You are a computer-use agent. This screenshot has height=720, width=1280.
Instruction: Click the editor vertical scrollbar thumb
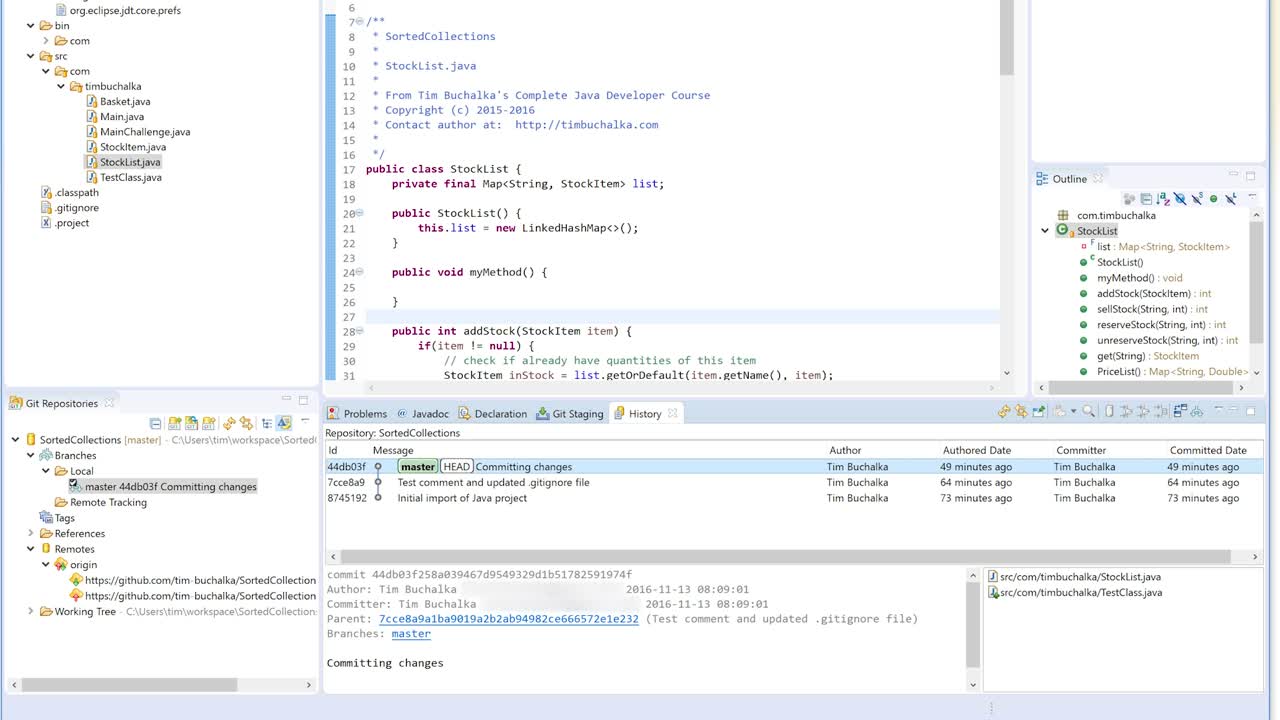pos(1007,38)
